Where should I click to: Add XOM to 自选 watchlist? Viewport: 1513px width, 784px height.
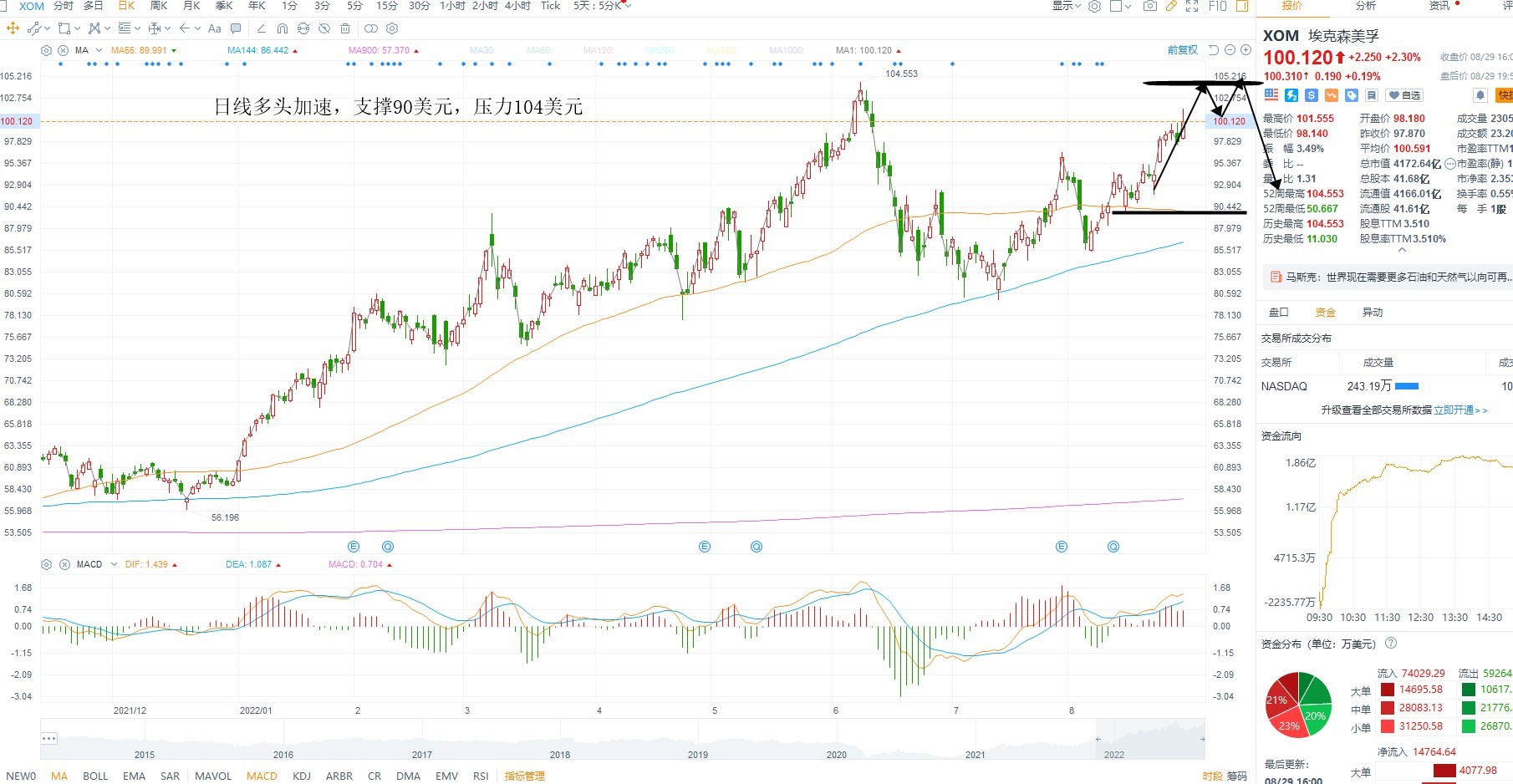pyautogui.click(x=1404, y=95)
